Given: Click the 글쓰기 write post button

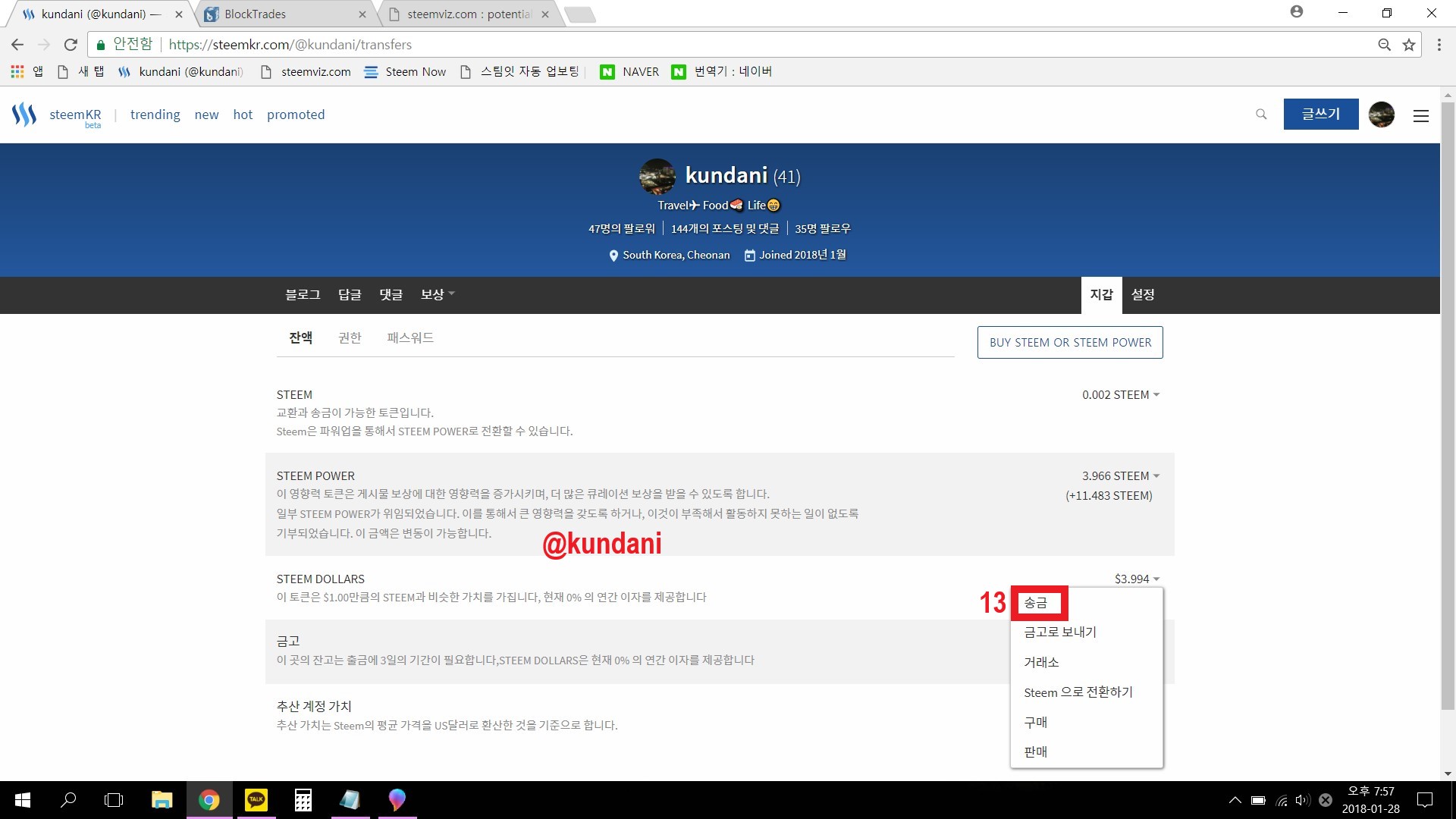Looking at the screenshot, I should pyautogui.click(x=1321, y=115).
